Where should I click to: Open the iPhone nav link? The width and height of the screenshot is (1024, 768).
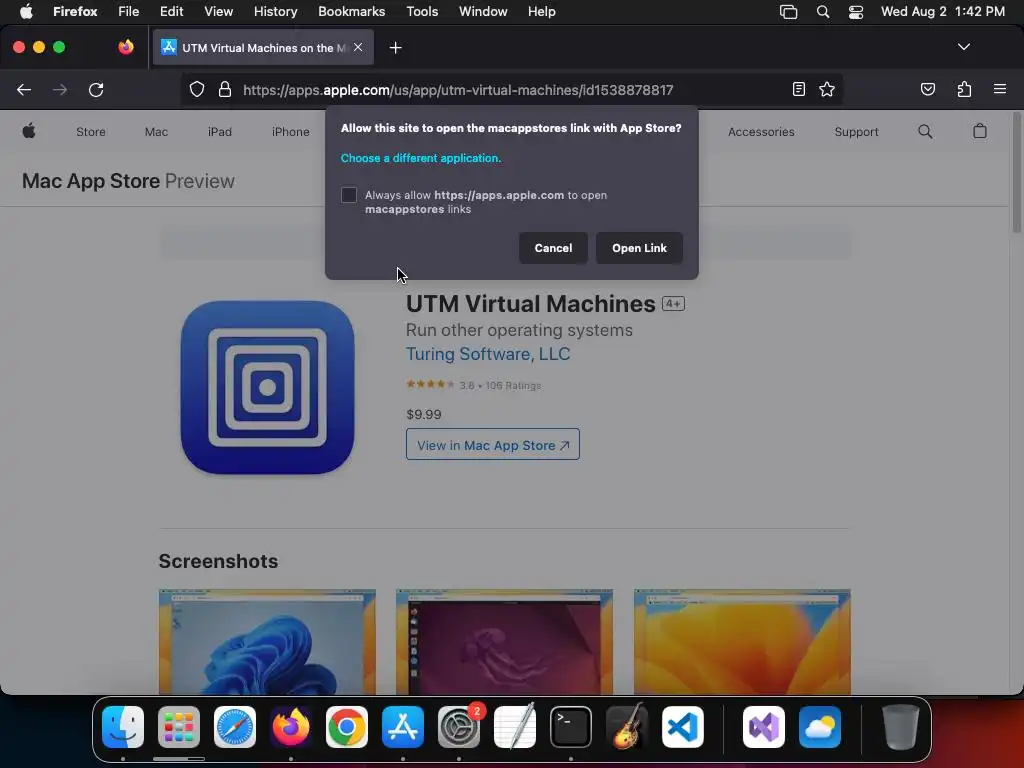[291, 132]
